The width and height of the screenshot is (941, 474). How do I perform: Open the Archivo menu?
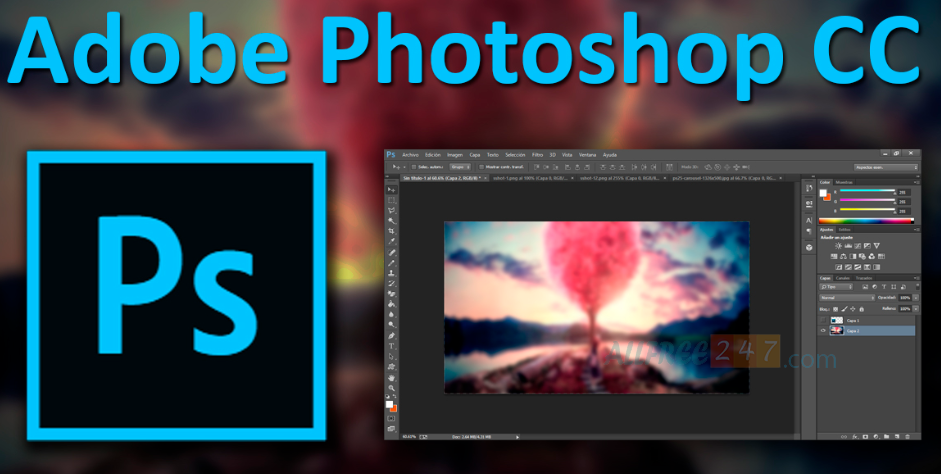tap(410, 155)
